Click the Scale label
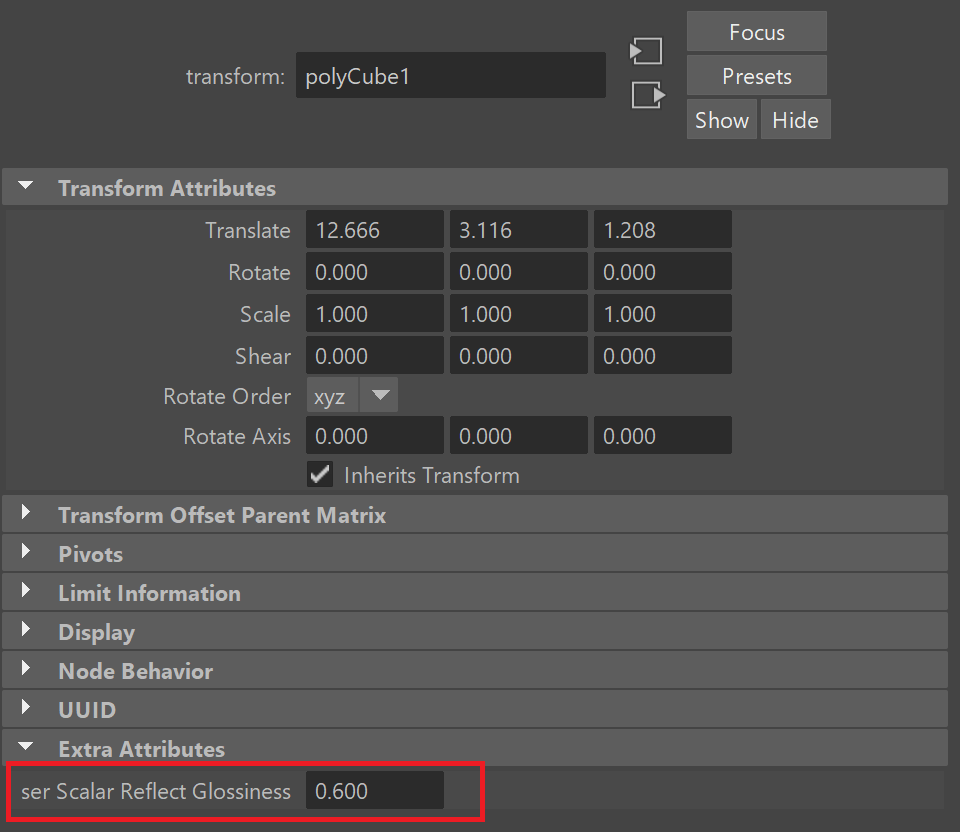The width and height of the screenshot is (960, 832). (x=264, y=315)
